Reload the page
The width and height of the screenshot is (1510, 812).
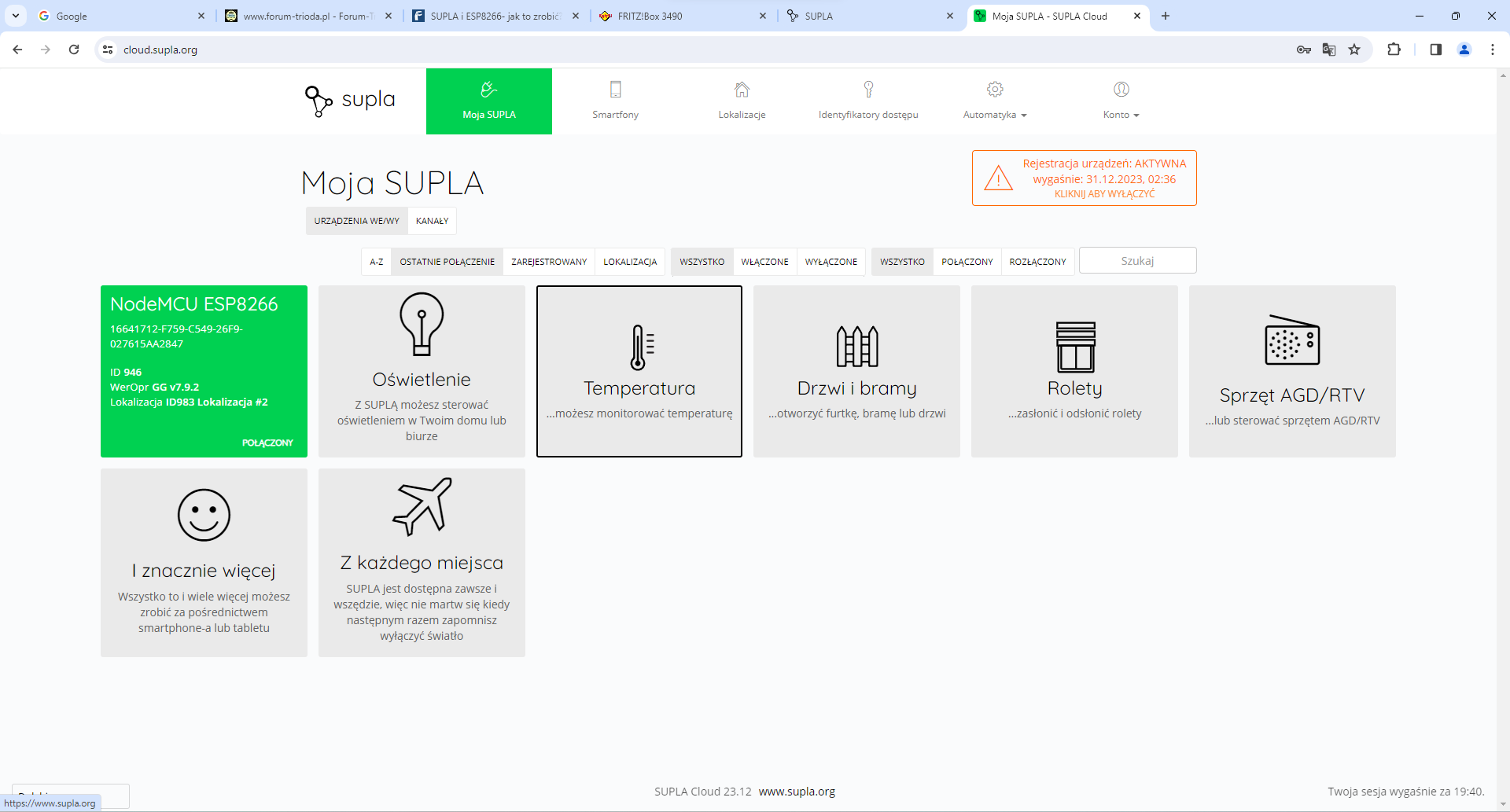click(x=74, y=50)
